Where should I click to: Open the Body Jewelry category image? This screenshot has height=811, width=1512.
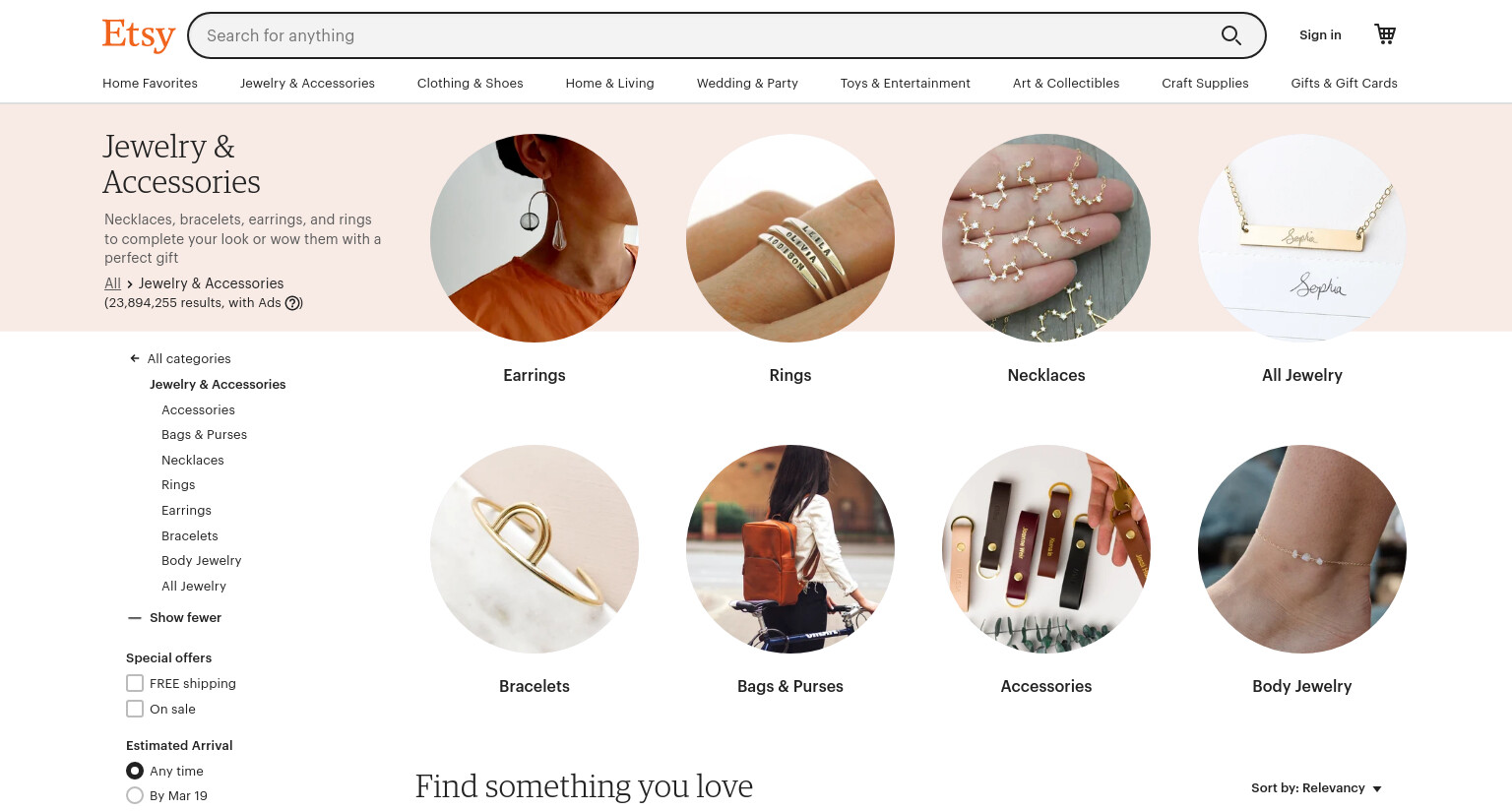(1302, 549)
